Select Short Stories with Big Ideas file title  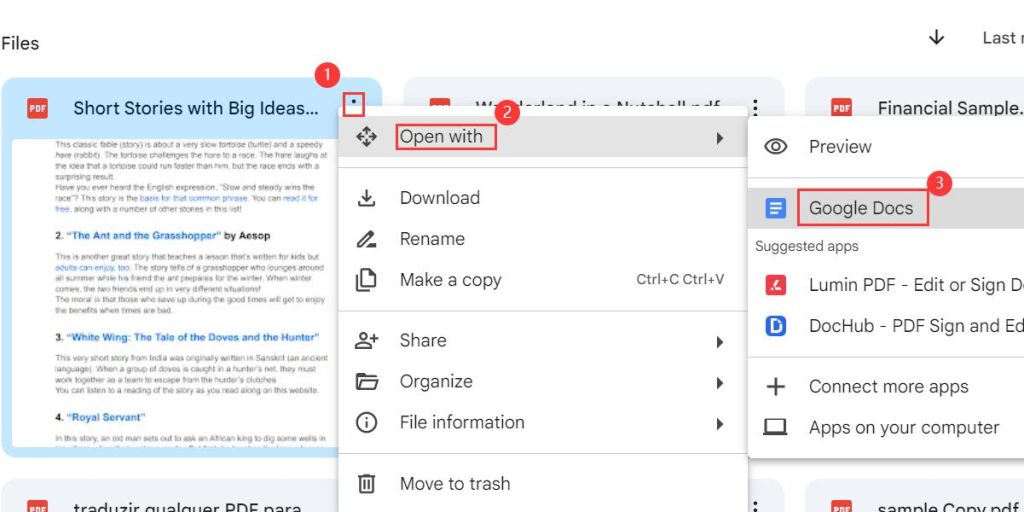(196, 108)
